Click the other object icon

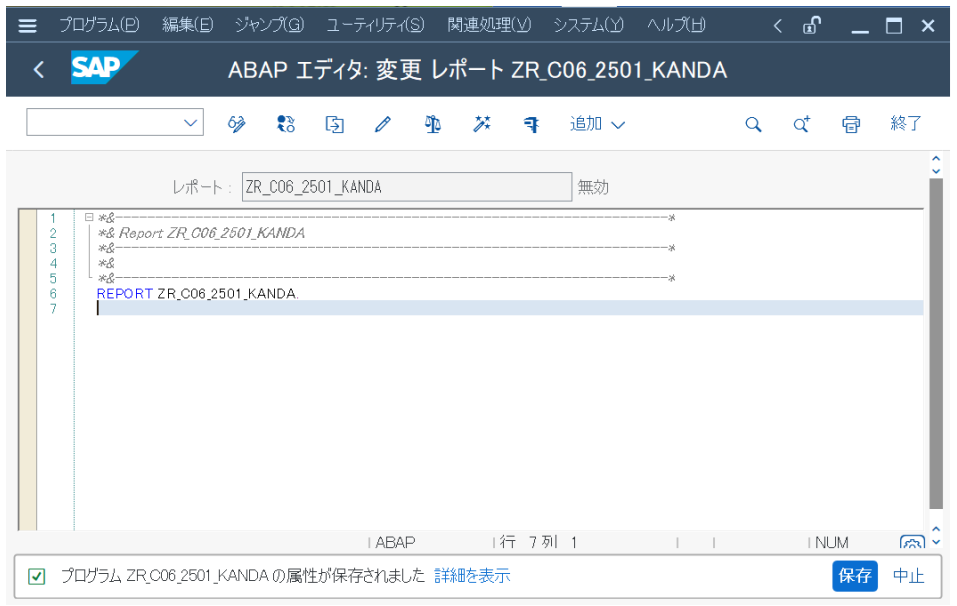pos(286,124)
